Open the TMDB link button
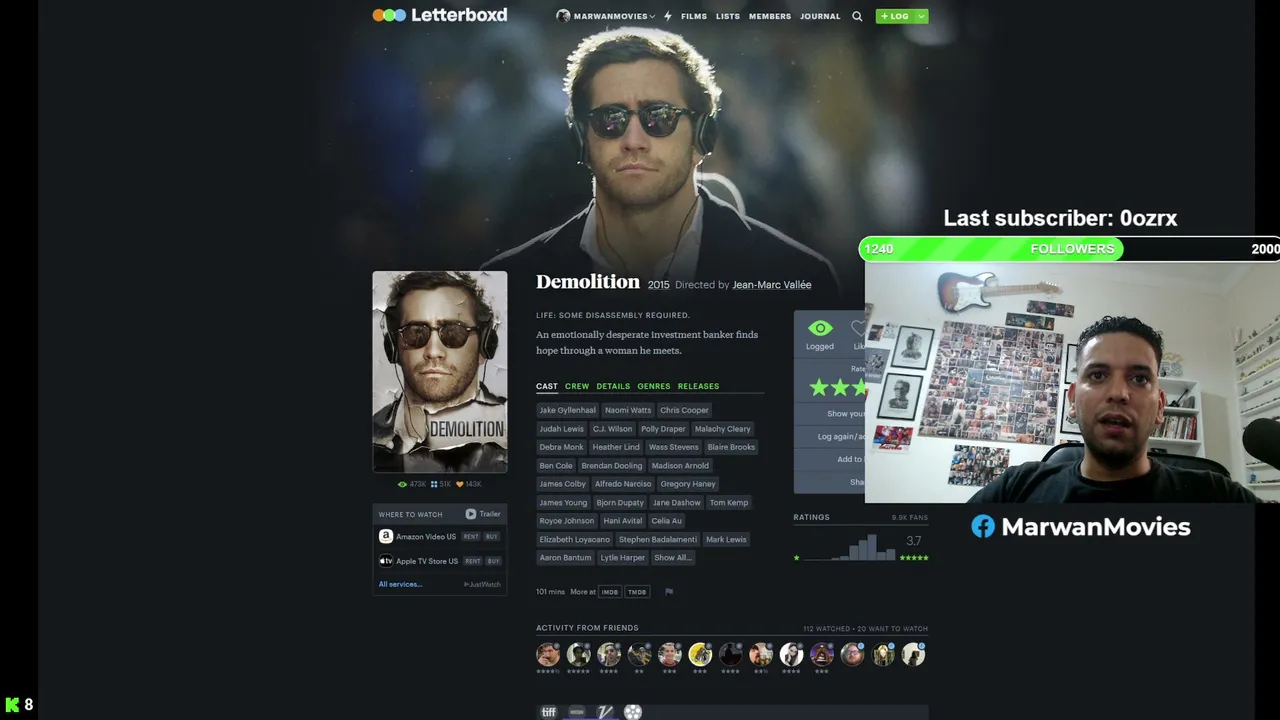 point(637,592)
